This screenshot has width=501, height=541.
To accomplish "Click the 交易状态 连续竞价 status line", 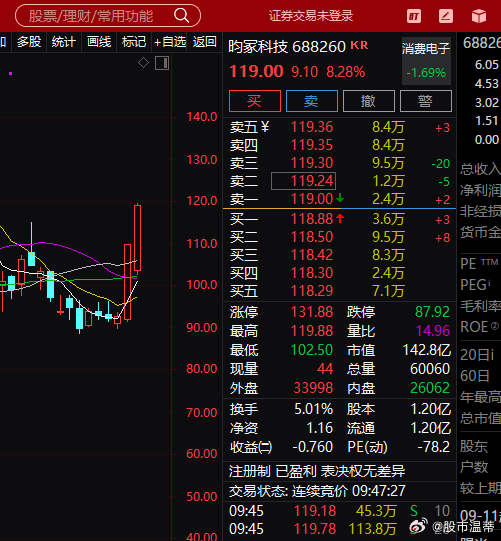I will click(x=317, y=491).
